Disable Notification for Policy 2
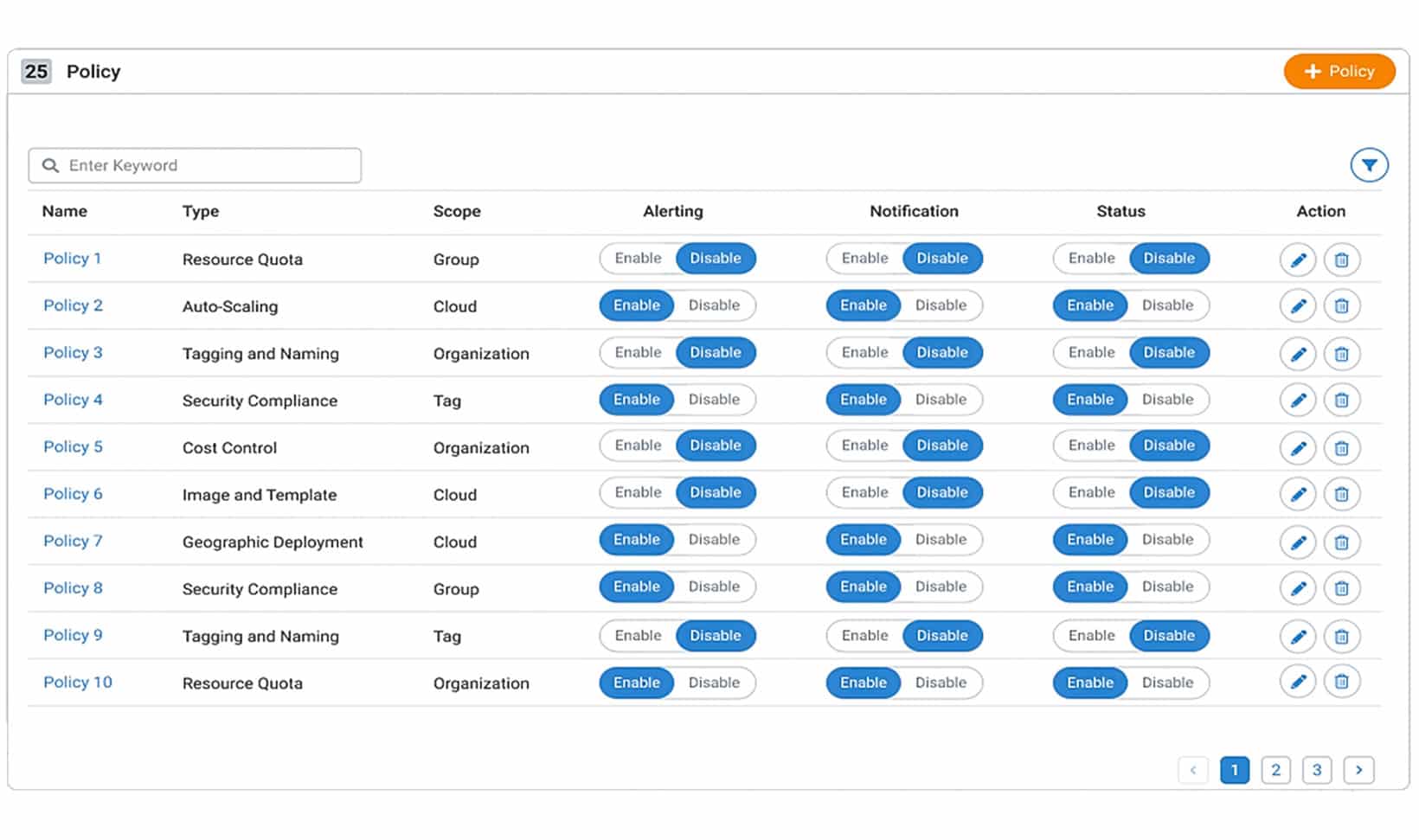 [941, 305]
